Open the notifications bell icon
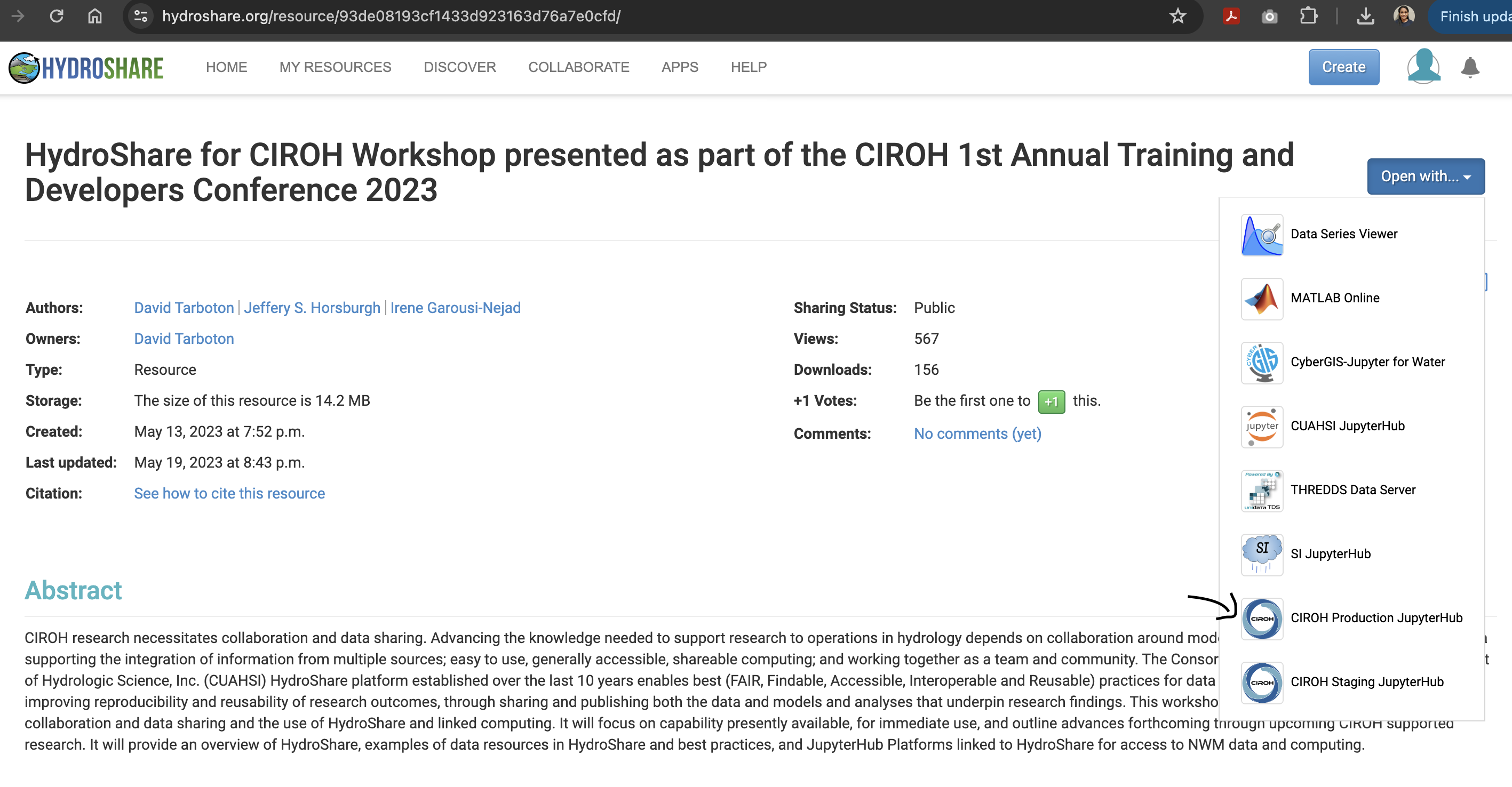 coord(1470,67)
